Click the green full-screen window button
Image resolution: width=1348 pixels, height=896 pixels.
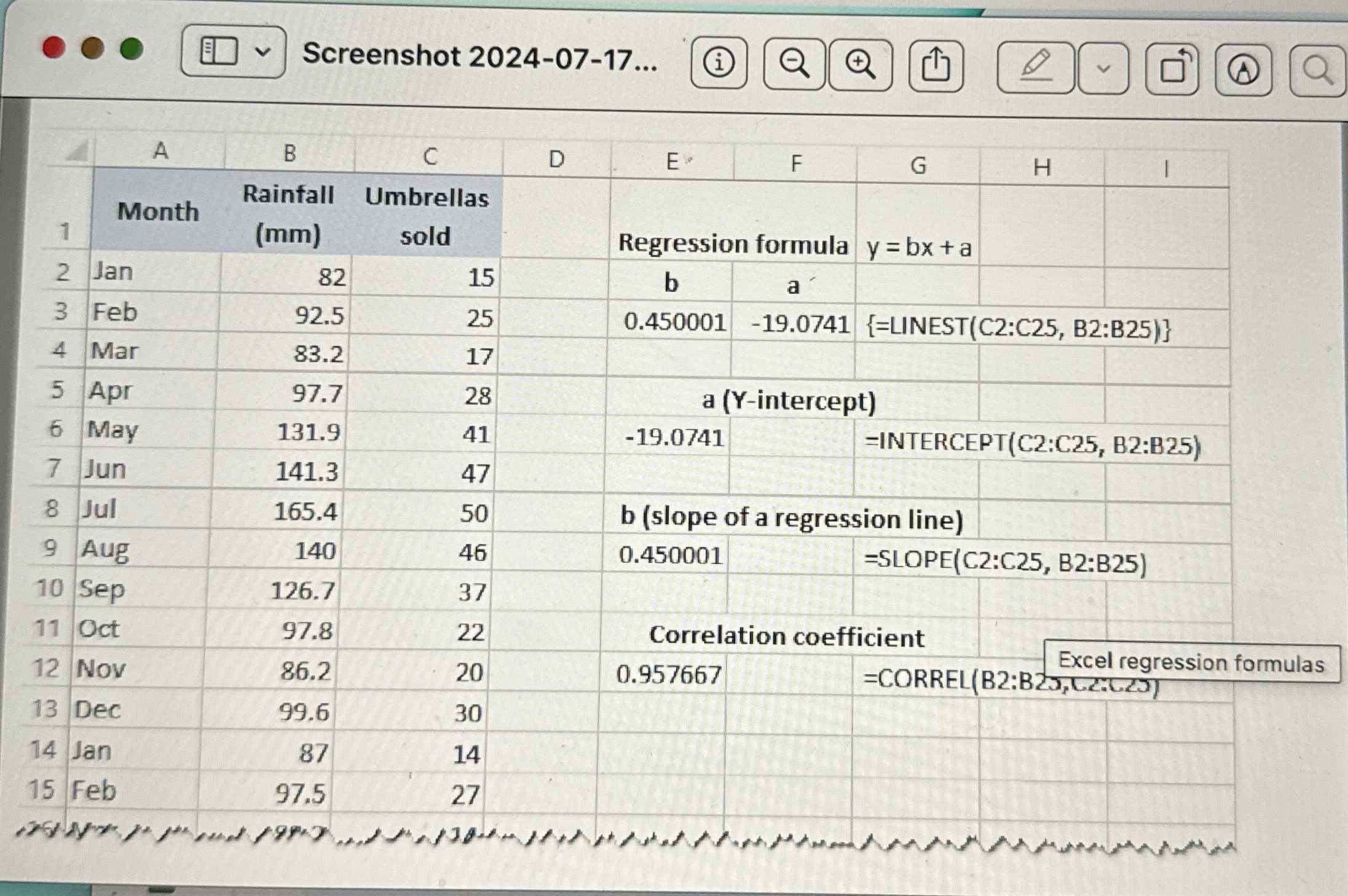132,49
